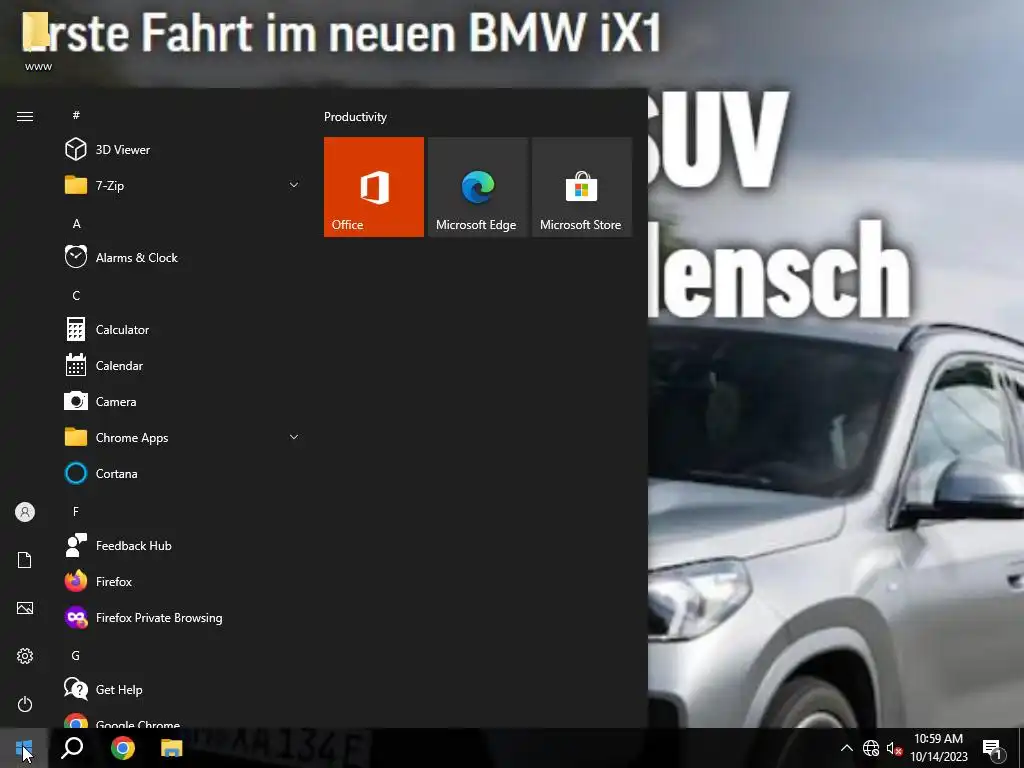This screenshot has height=768, width=1024.
Task: Click the 'F' letter header
Action: click(76, 511)
